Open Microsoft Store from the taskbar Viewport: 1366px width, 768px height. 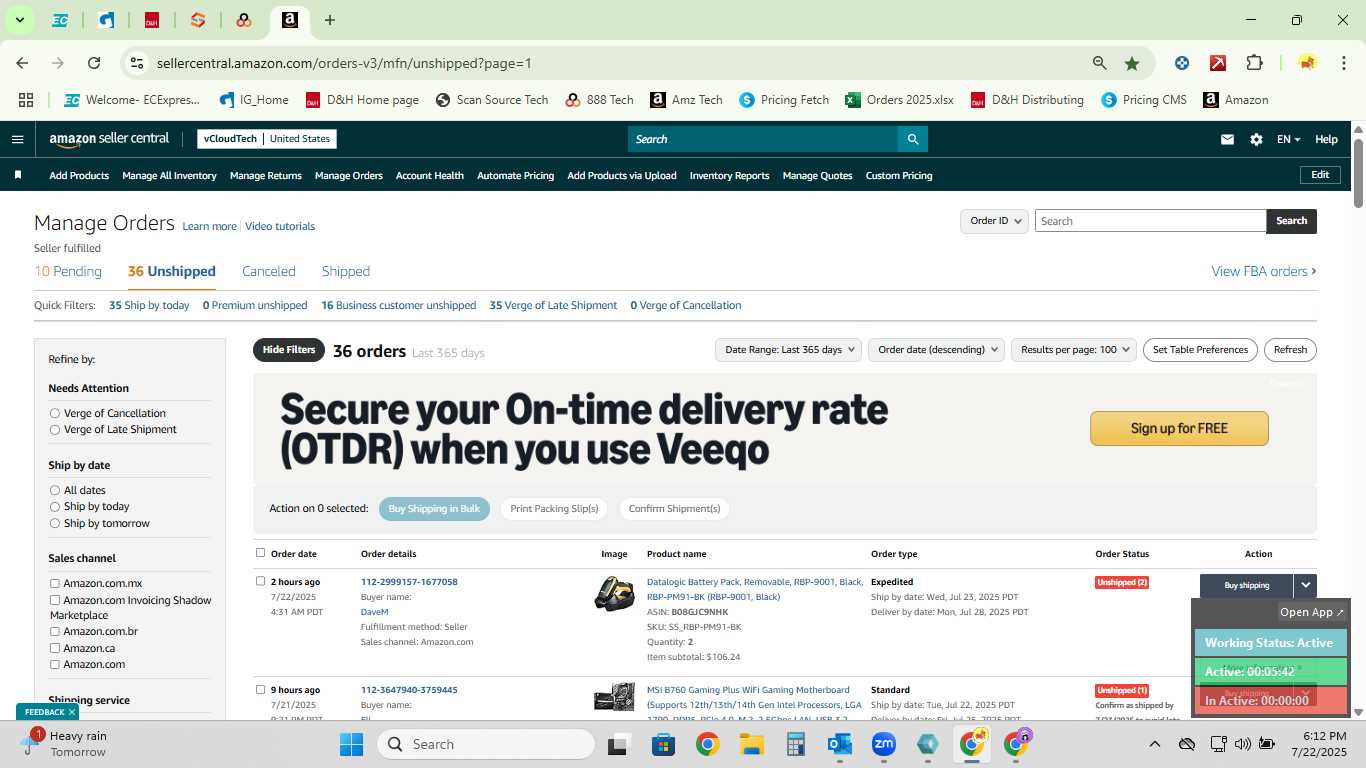tap(664, 744)
